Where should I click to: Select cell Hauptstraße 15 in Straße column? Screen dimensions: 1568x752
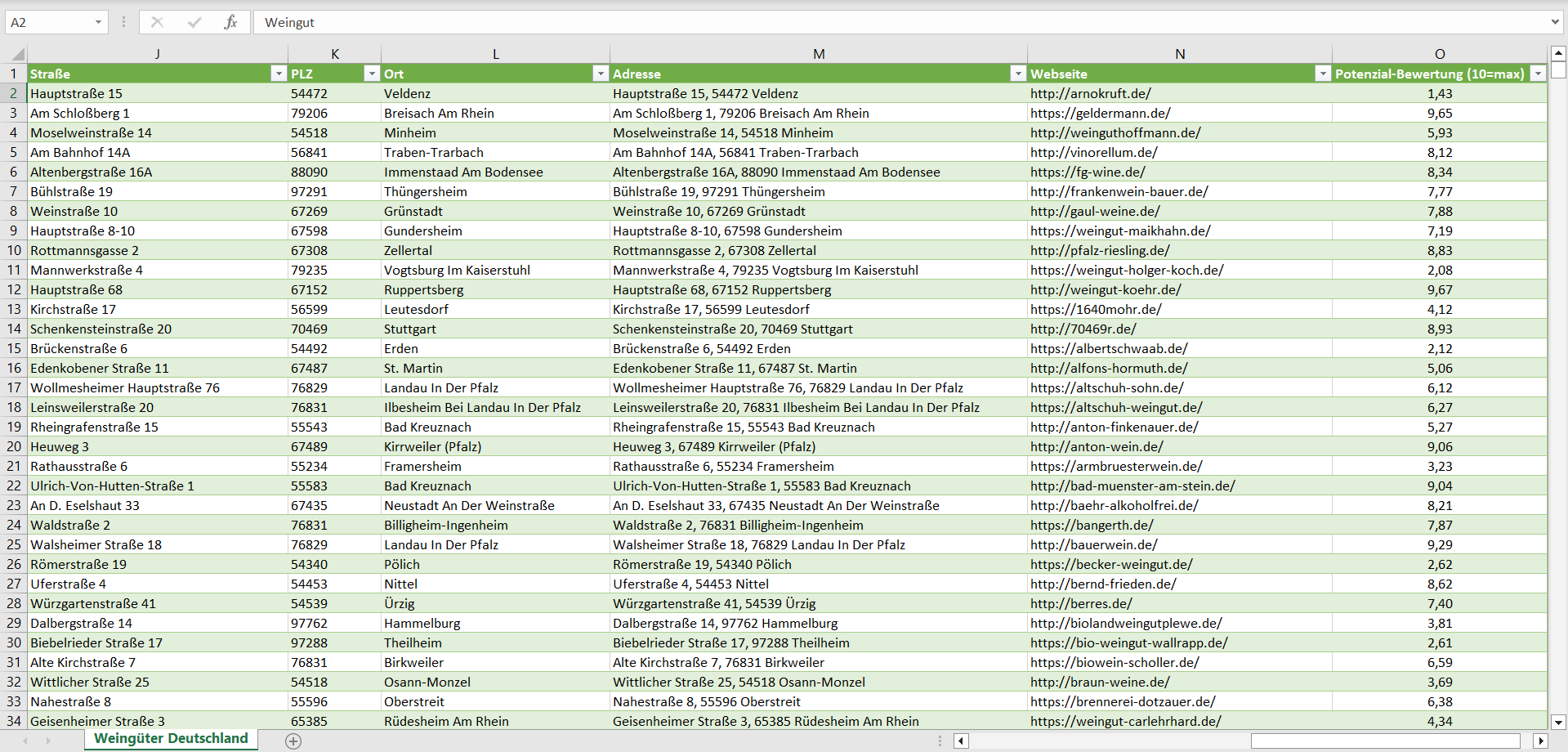click(158, 93)
